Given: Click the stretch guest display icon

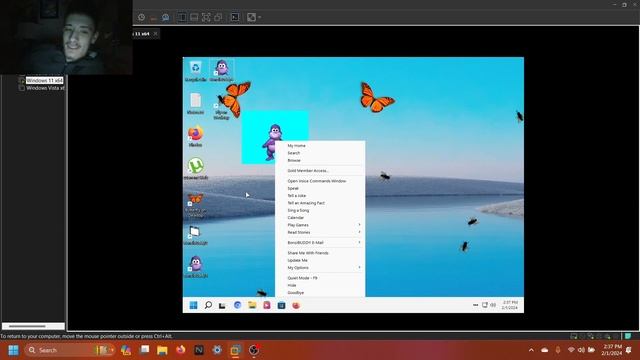Looking at the screenshot, I should tap(251, 17).
